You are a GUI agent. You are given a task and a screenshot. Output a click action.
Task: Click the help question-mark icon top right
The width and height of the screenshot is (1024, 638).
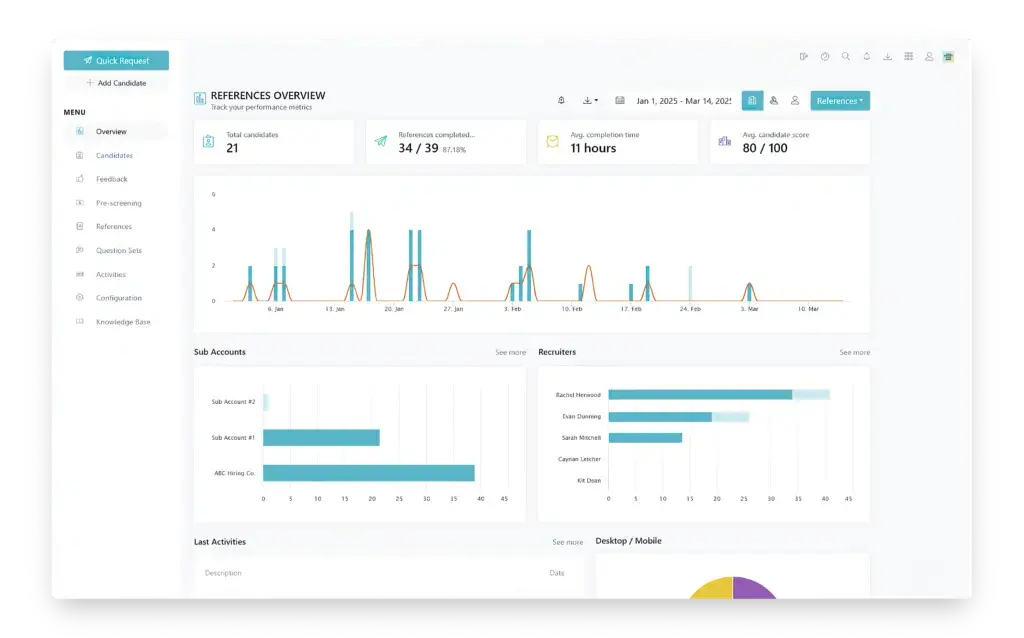(824, 57)
